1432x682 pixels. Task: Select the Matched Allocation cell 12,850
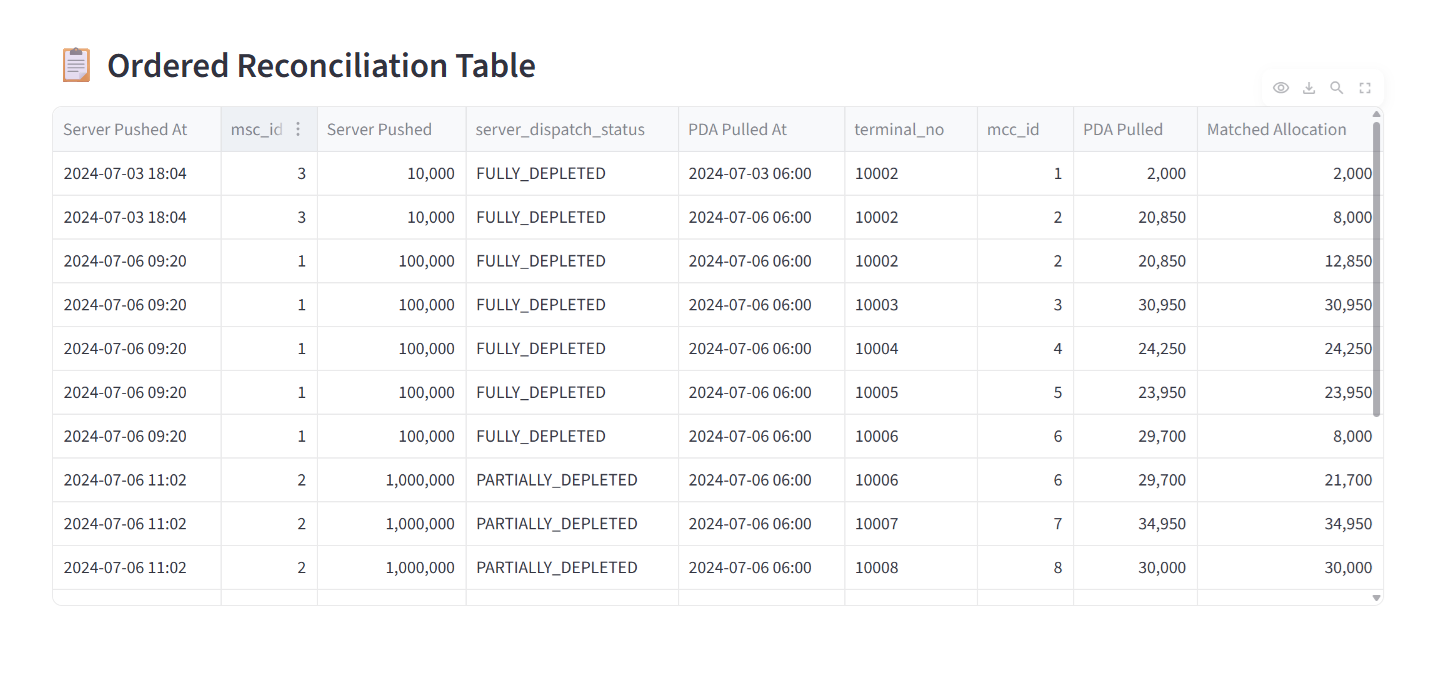tap(1290, 261)
